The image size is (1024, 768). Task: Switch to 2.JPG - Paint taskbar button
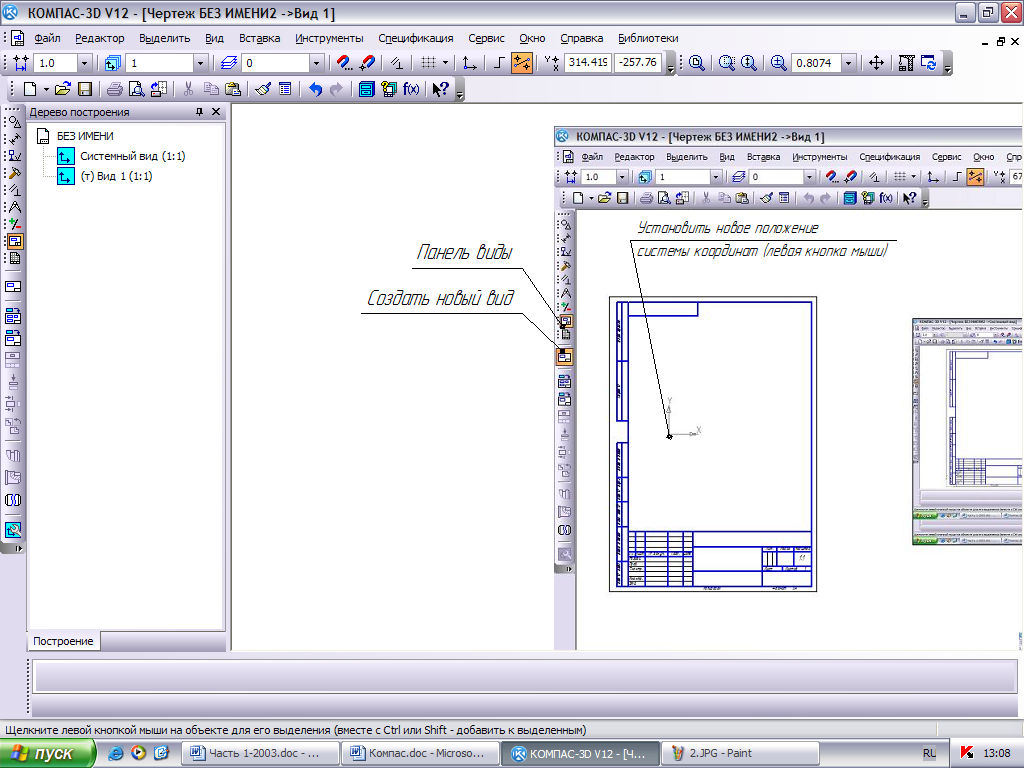(x=741, y=753)
